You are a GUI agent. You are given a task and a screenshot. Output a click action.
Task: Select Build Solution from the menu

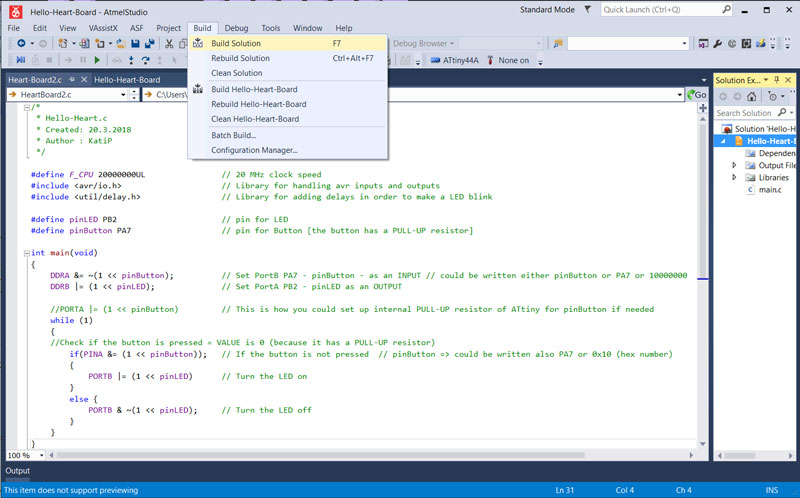click(x=287, y=43)
